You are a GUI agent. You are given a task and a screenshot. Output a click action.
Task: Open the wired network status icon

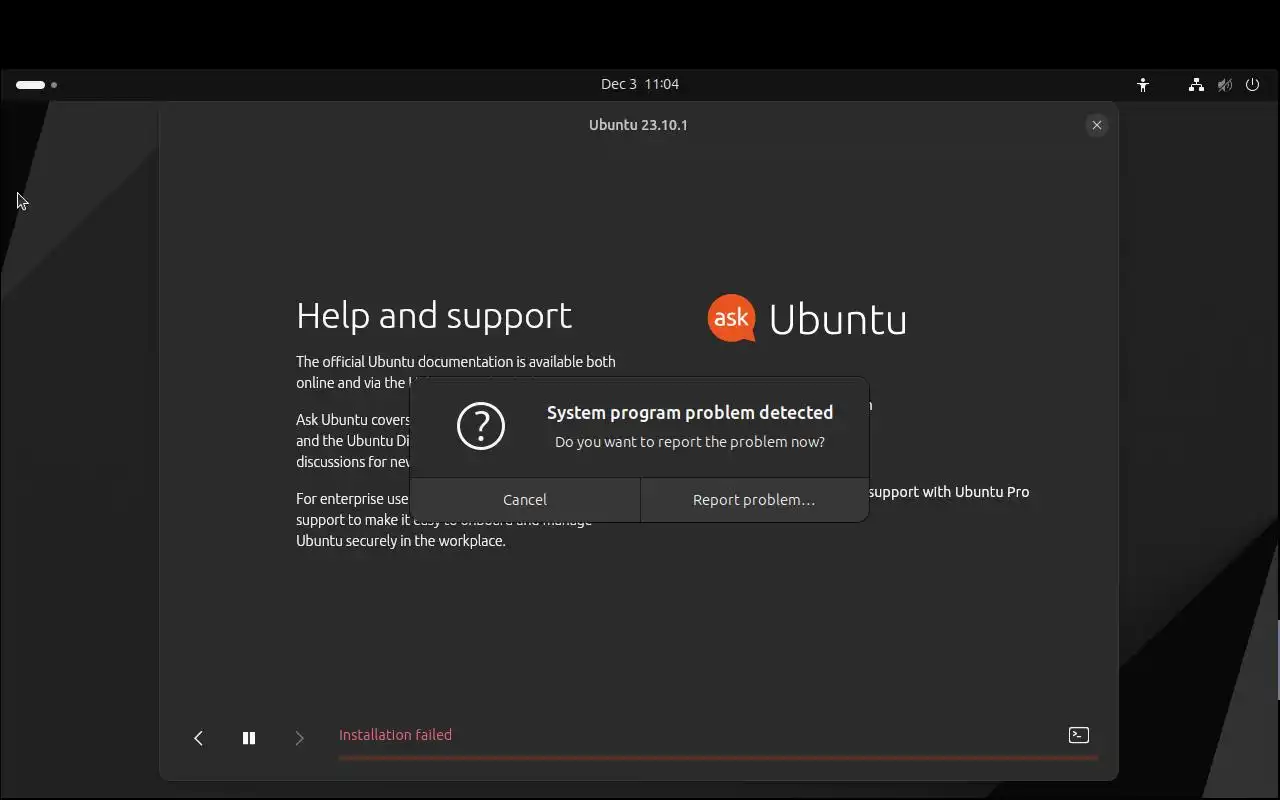point(1196,85)
